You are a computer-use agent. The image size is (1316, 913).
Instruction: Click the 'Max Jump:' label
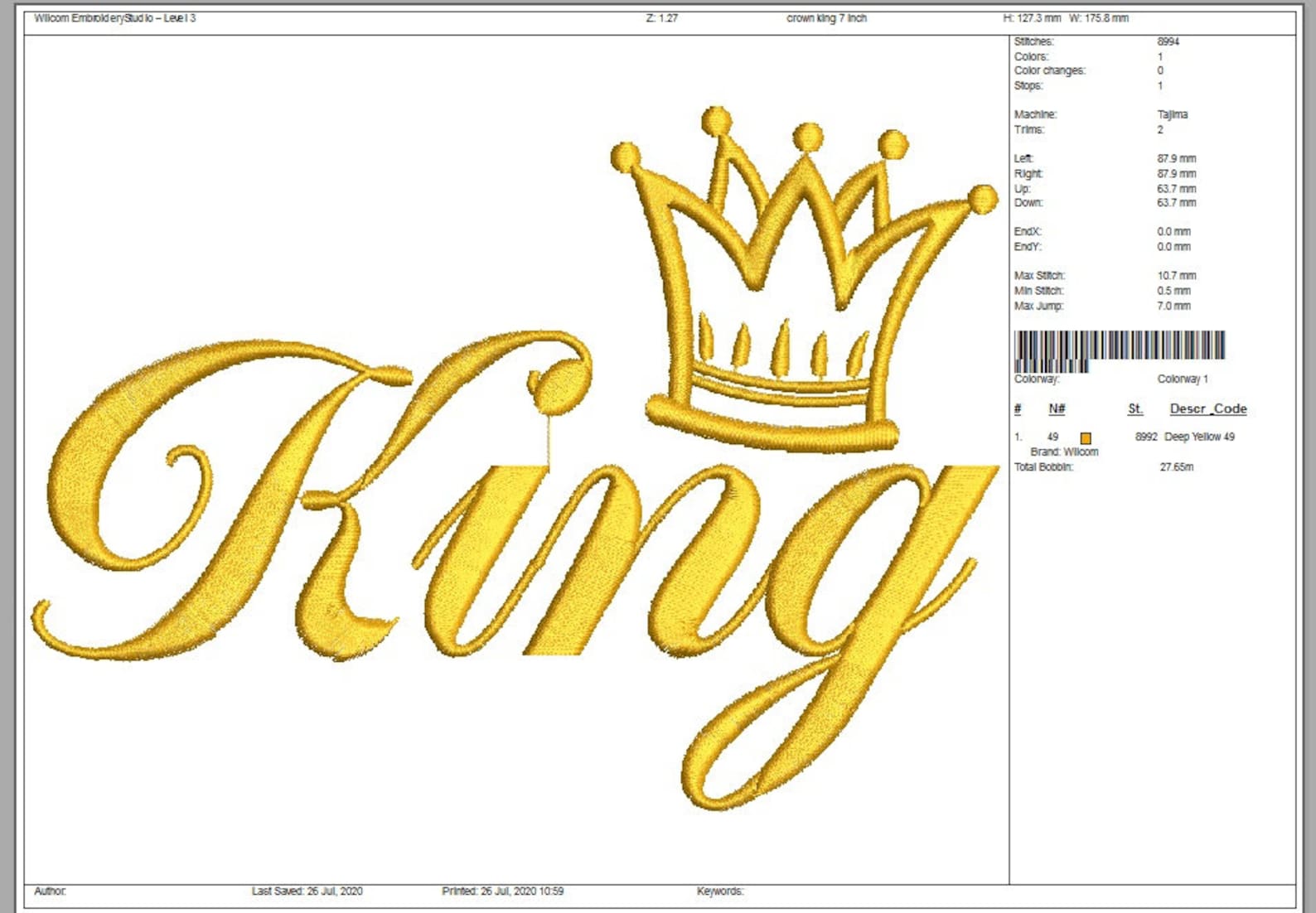pos(1038,306)
